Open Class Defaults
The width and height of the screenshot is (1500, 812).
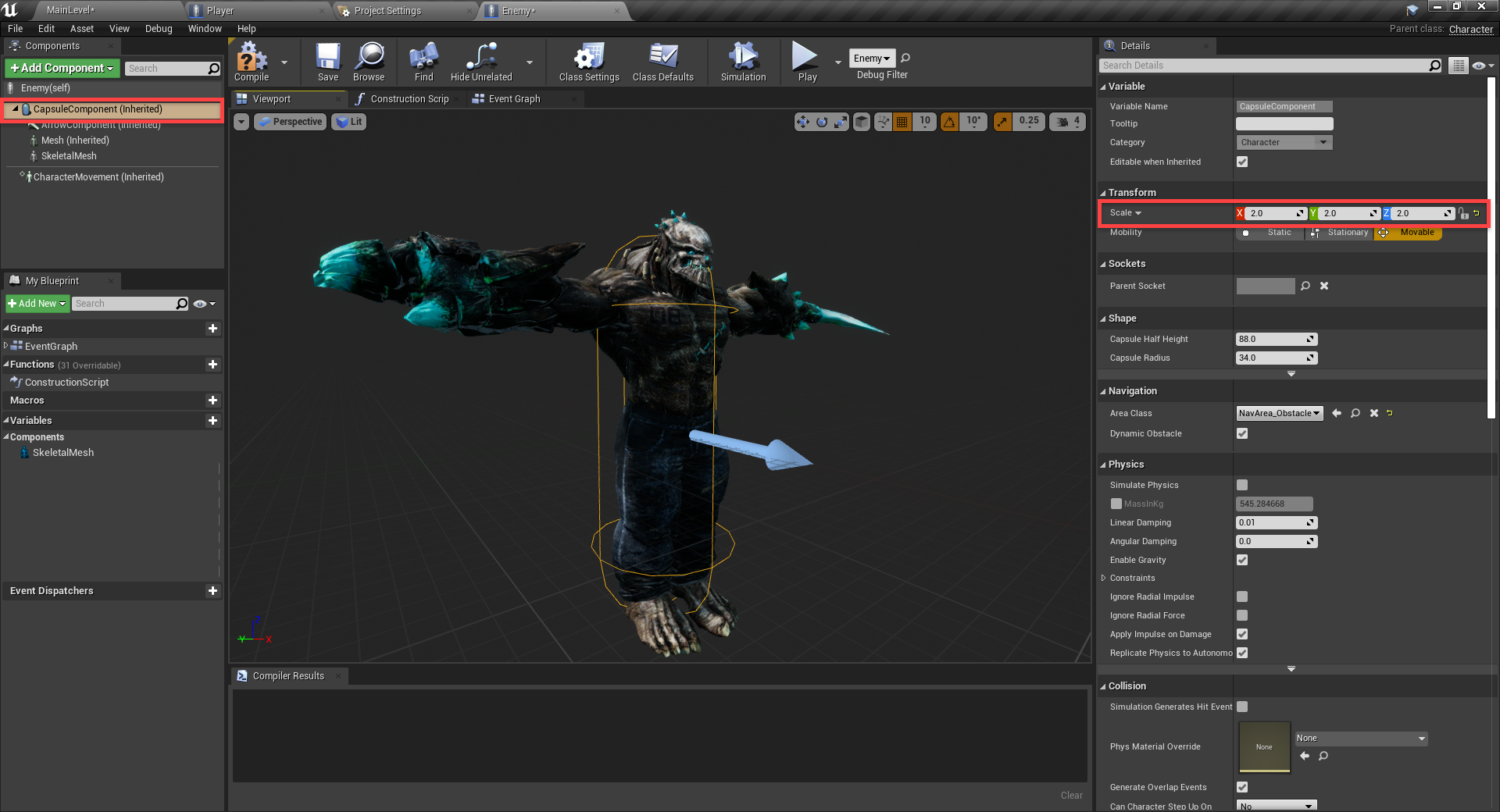663,62
